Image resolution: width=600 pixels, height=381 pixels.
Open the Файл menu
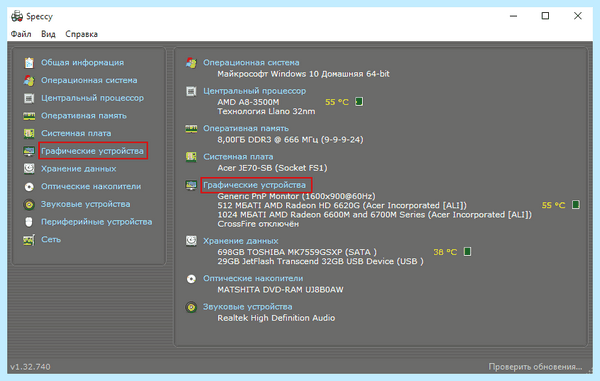click(21, 34)
